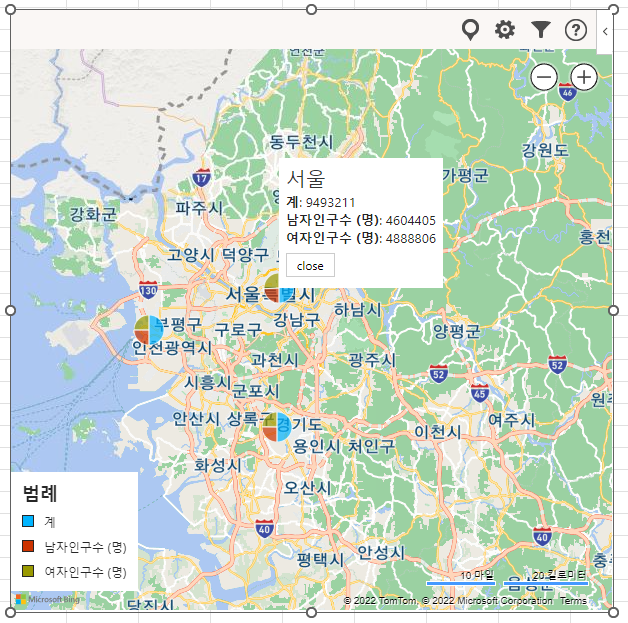Viewport: 628px width, 623px height.
Task: Click the 파주시 map label
Action: click(x=199, y=208)
